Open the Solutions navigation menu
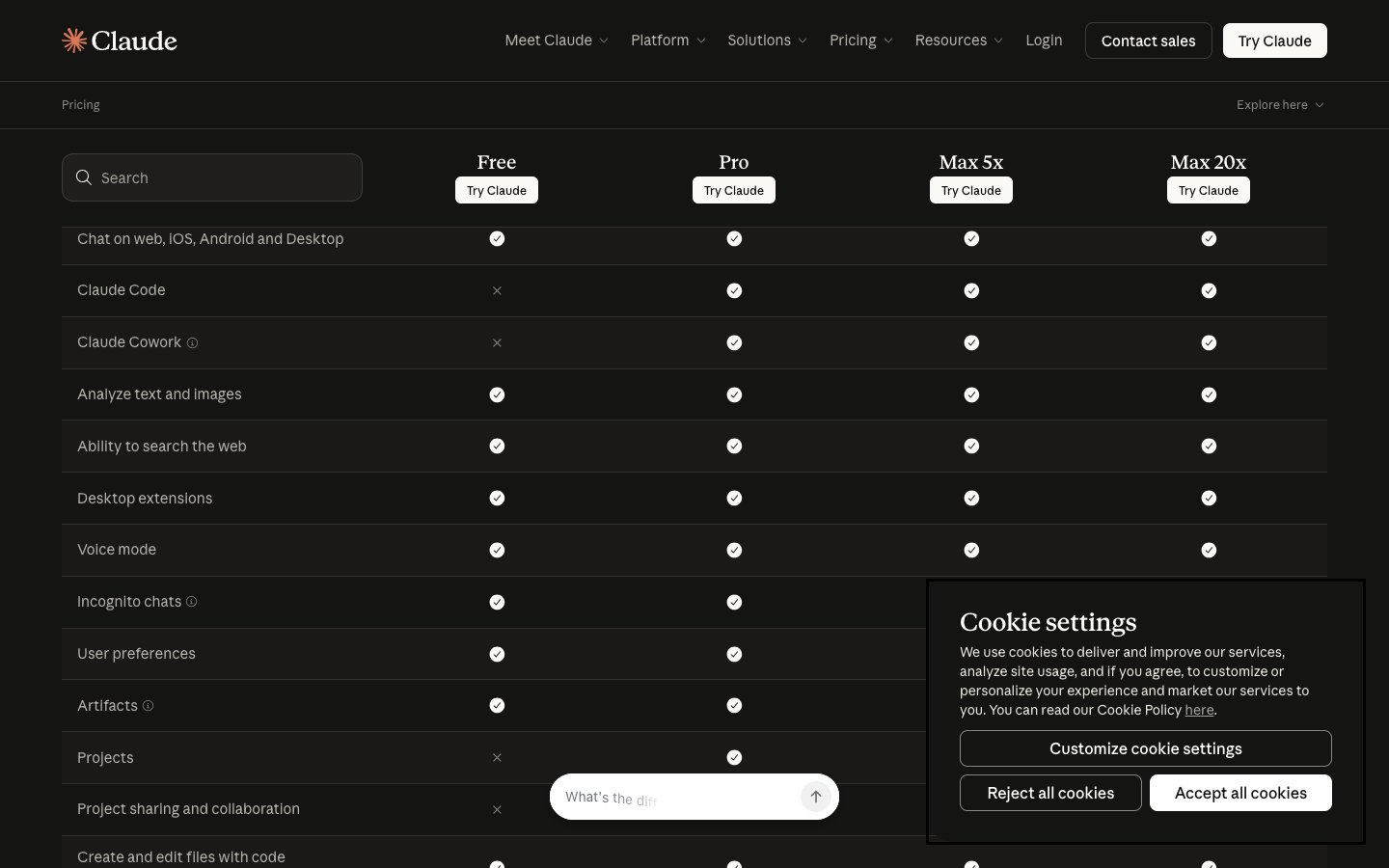 767,41
